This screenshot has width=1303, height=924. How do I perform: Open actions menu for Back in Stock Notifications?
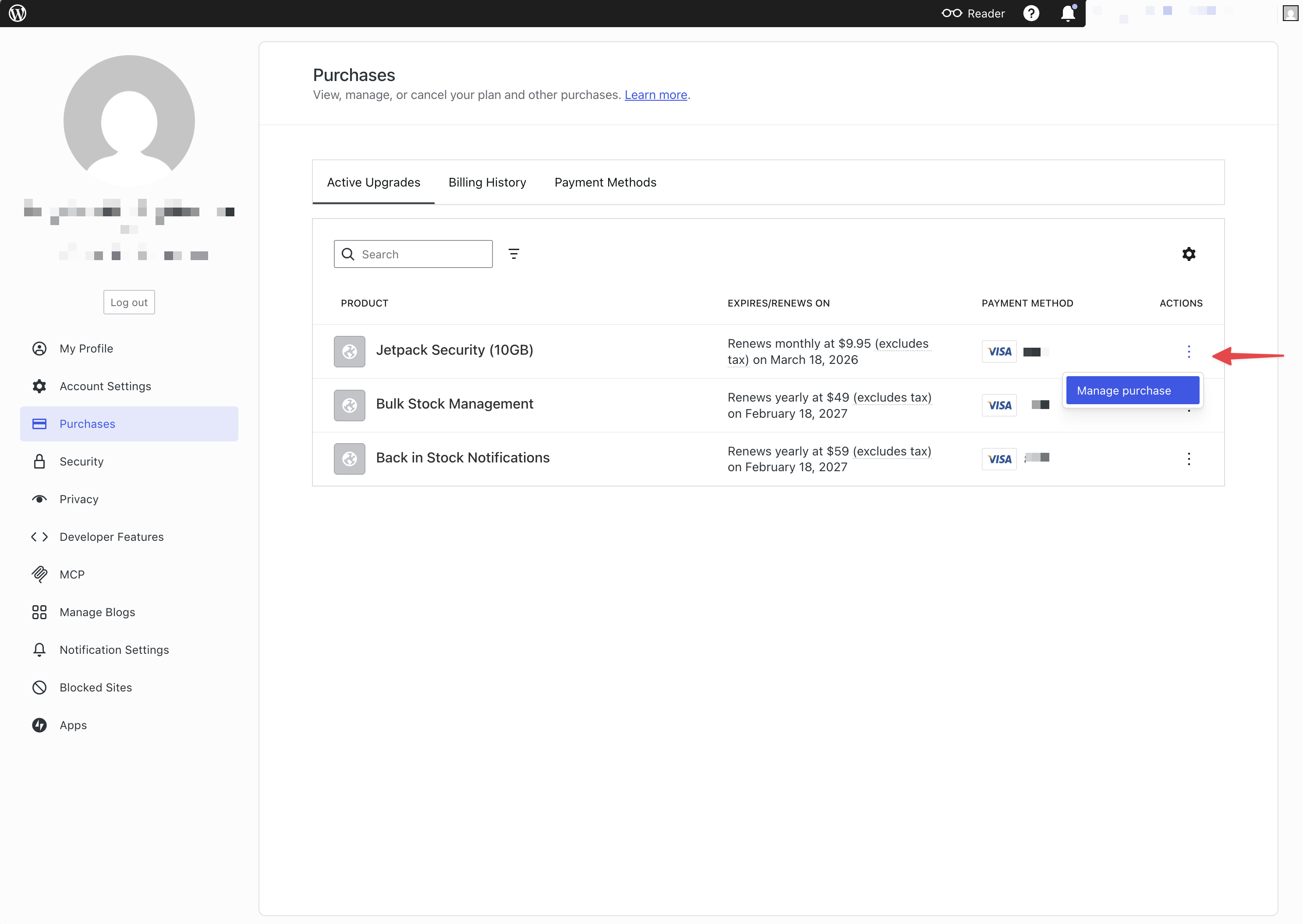(1189, 459)
